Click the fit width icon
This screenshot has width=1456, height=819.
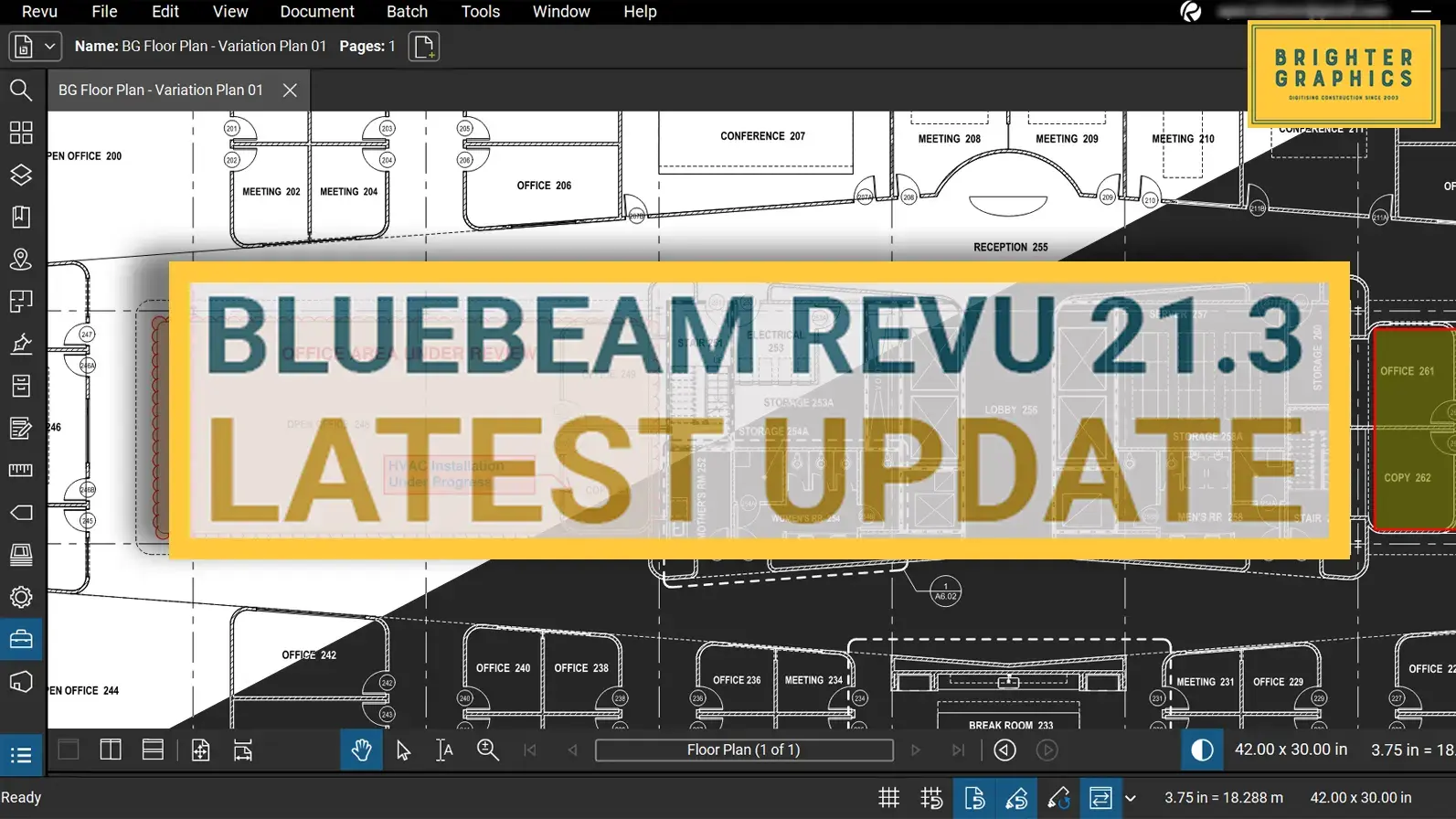pyautogui.click(x=243, y=750)
